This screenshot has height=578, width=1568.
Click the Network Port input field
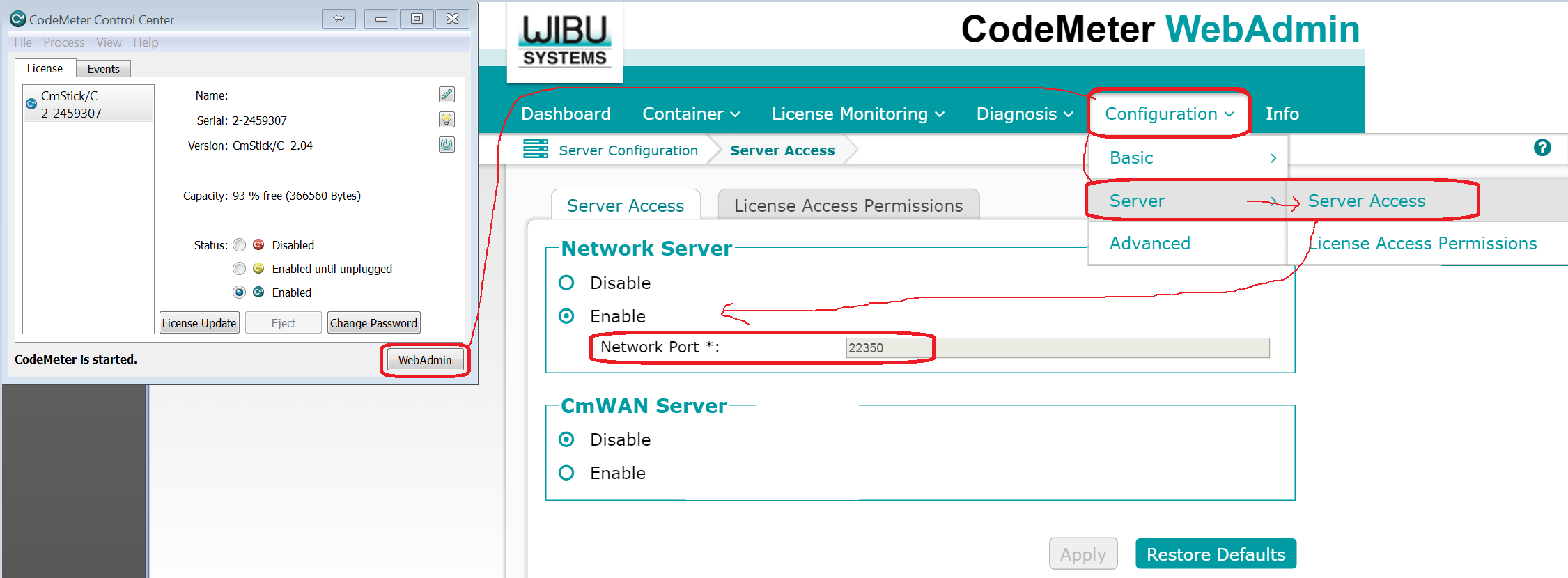tap(1057, 347)
